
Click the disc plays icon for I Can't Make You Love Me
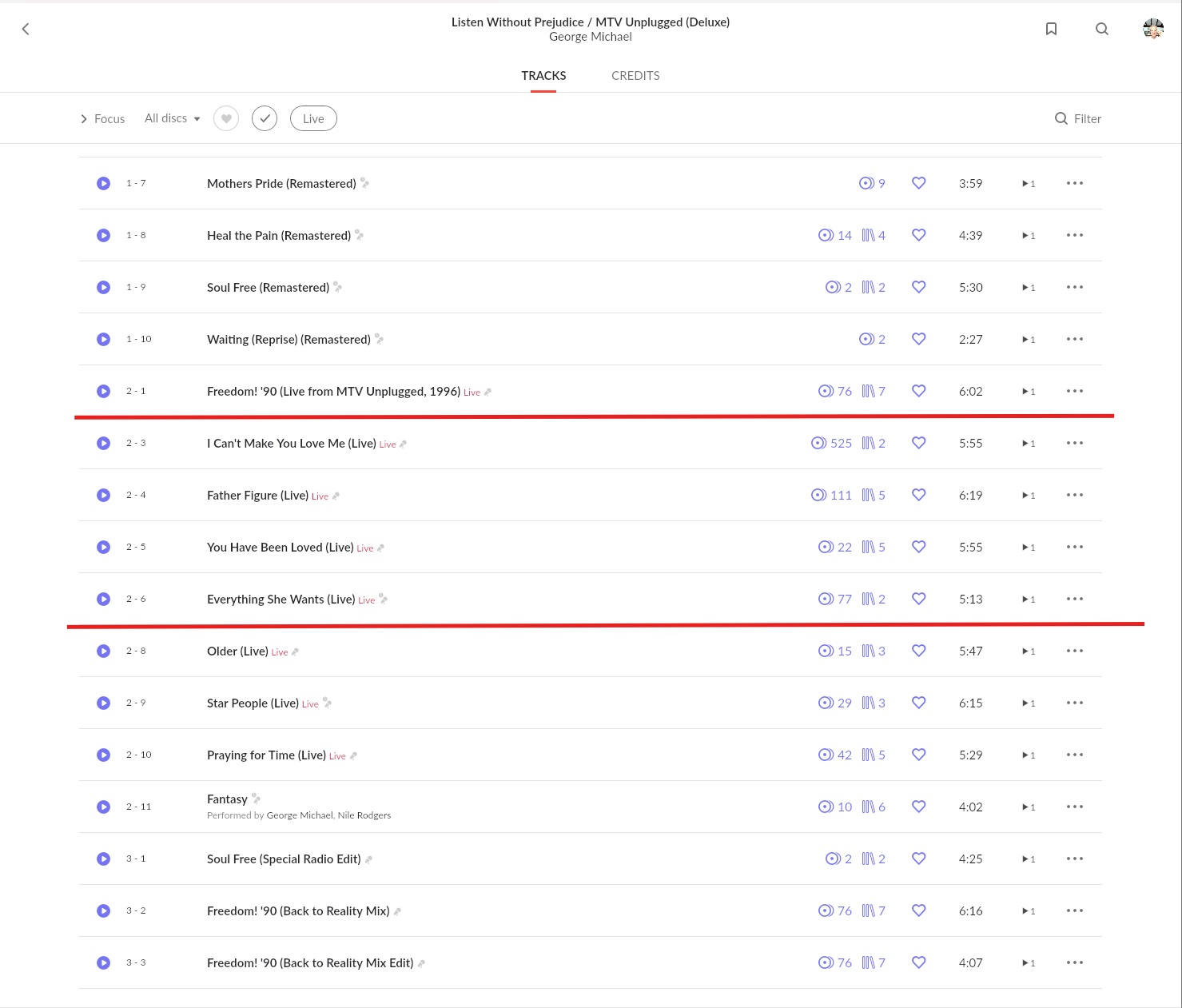[818, 443]
